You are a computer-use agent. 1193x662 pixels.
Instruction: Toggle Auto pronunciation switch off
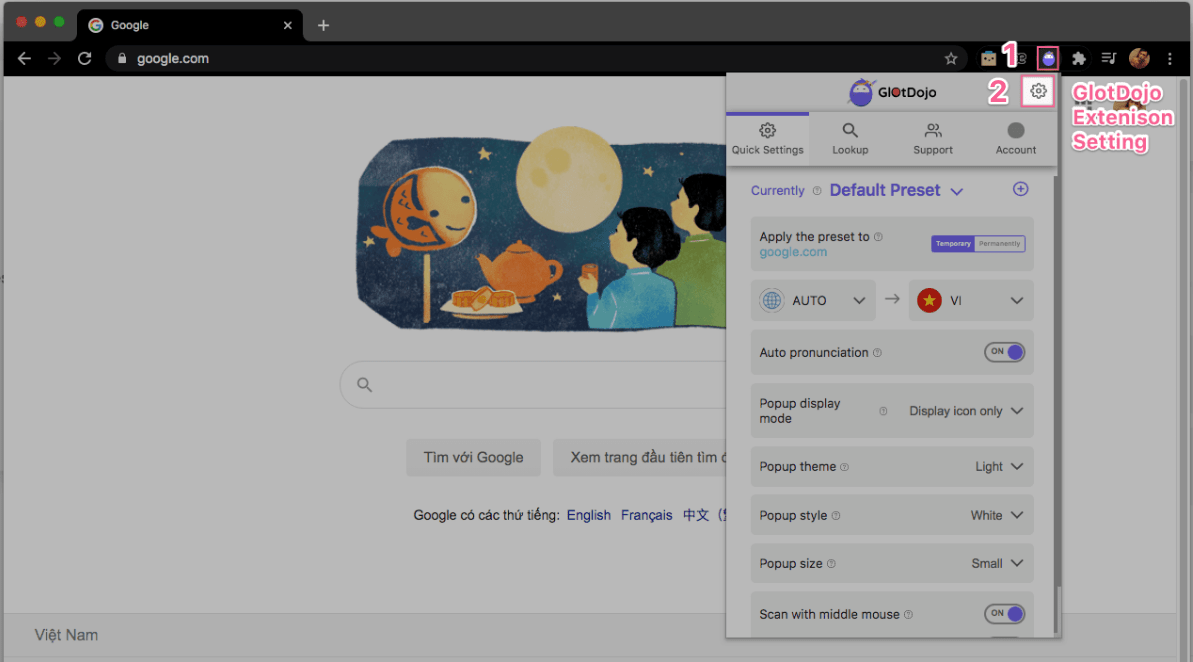(1004, 352)
